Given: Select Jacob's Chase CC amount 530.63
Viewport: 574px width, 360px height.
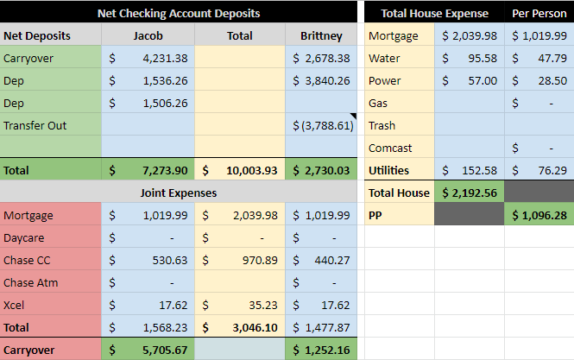Looking at the screenshot, I should tap(148, 259).
